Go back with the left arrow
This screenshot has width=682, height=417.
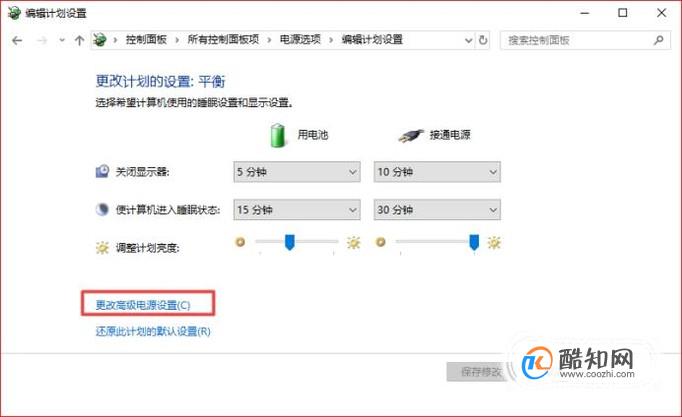click(17, 40)
